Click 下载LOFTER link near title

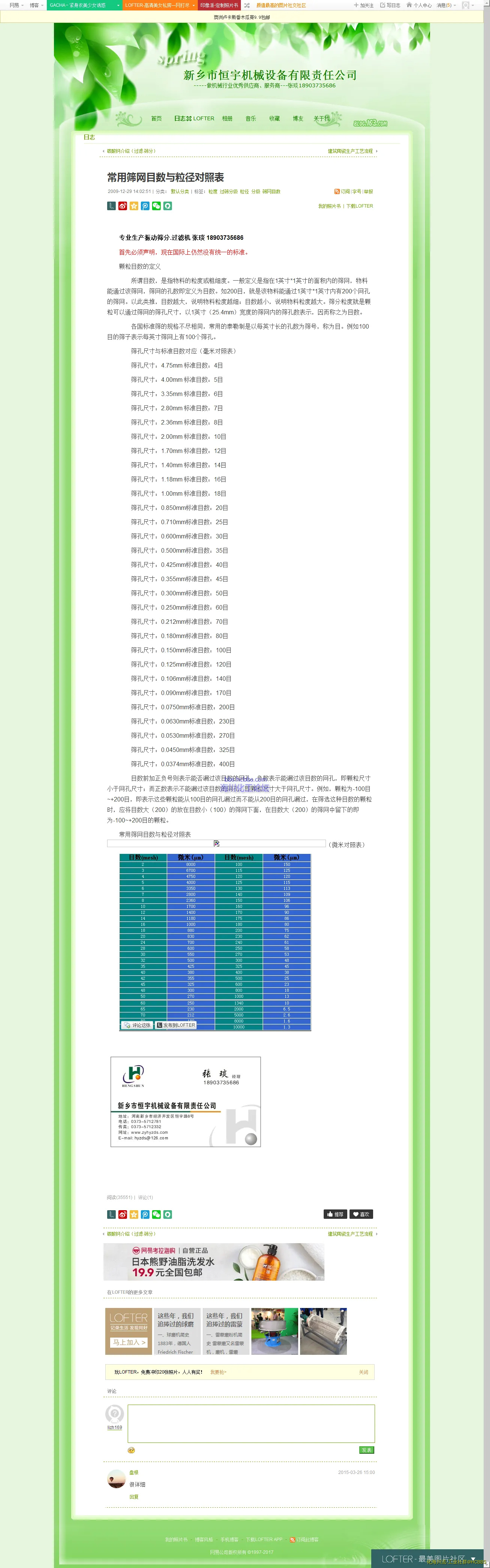point(360,206)
